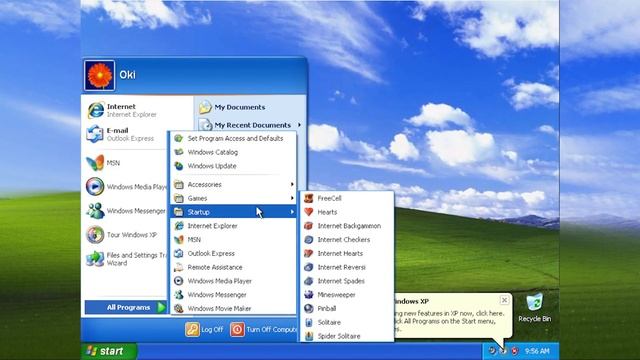Launch Windows Update from All Programs

click(233, 166)
